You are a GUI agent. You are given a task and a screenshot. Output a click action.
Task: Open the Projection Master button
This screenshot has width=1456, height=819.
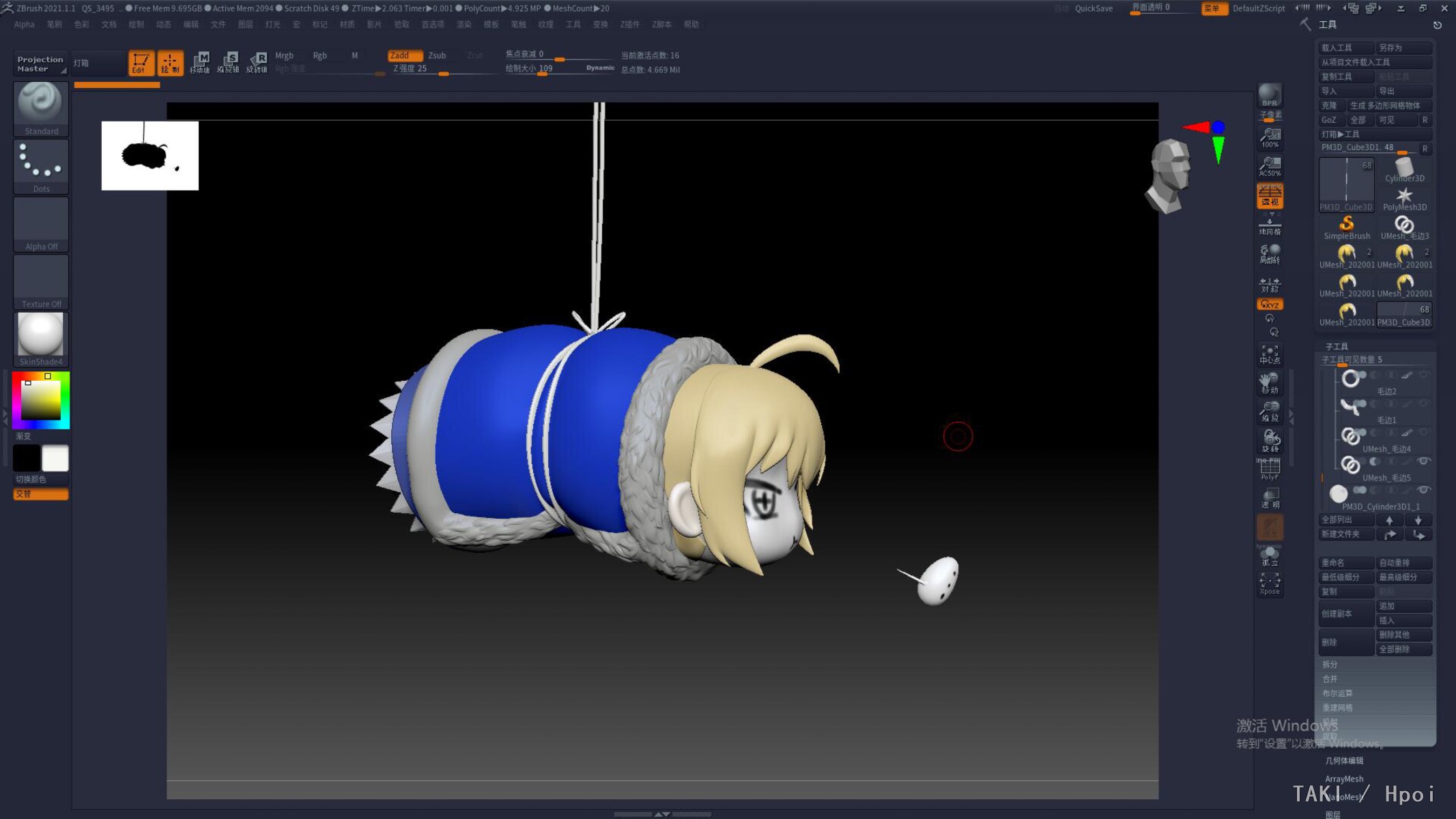(x=40, y=63)
